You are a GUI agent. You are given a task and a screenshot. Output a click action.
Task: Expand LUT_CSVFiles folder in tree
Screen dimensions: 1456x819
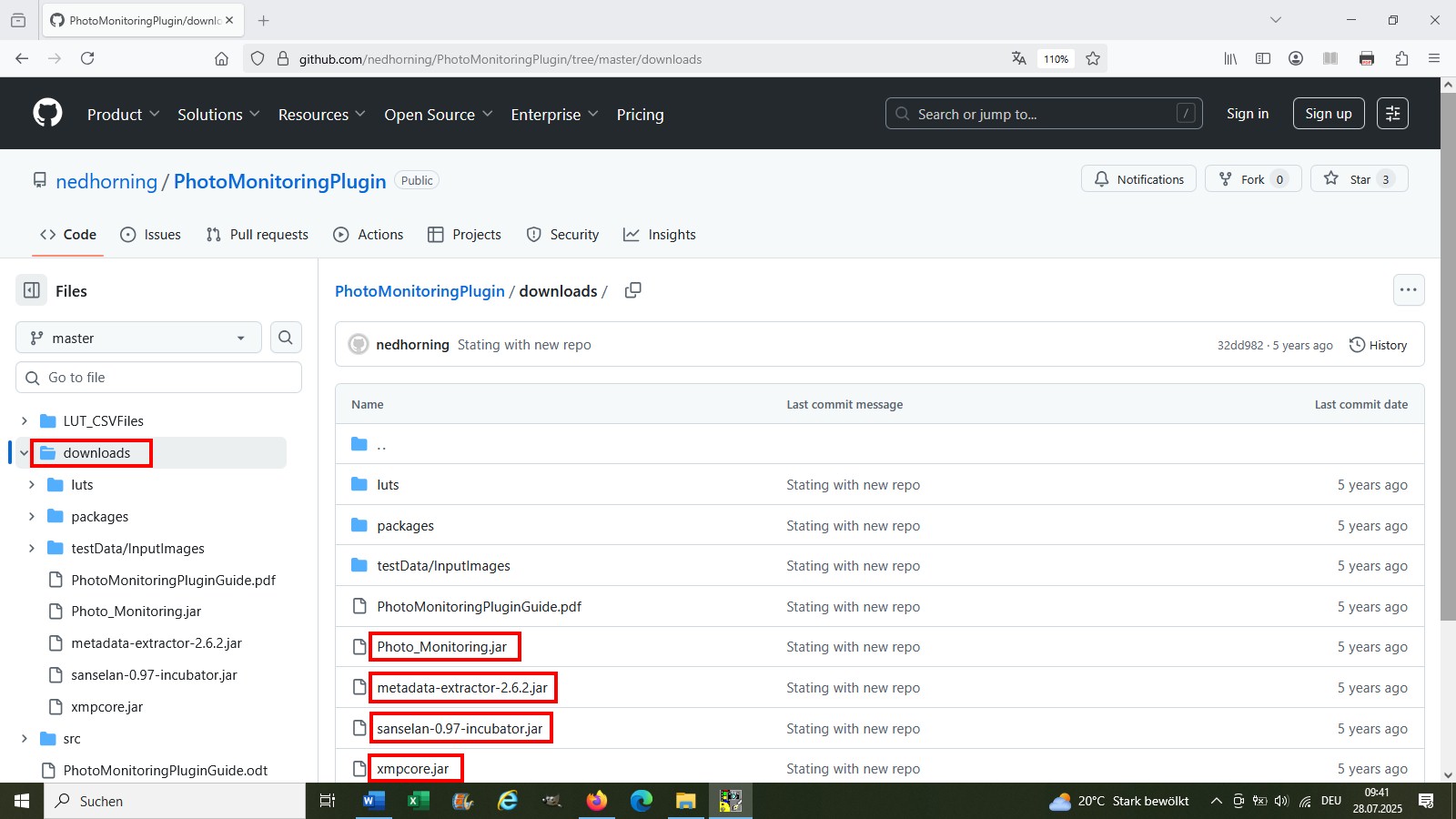click(x=25, y=420)
